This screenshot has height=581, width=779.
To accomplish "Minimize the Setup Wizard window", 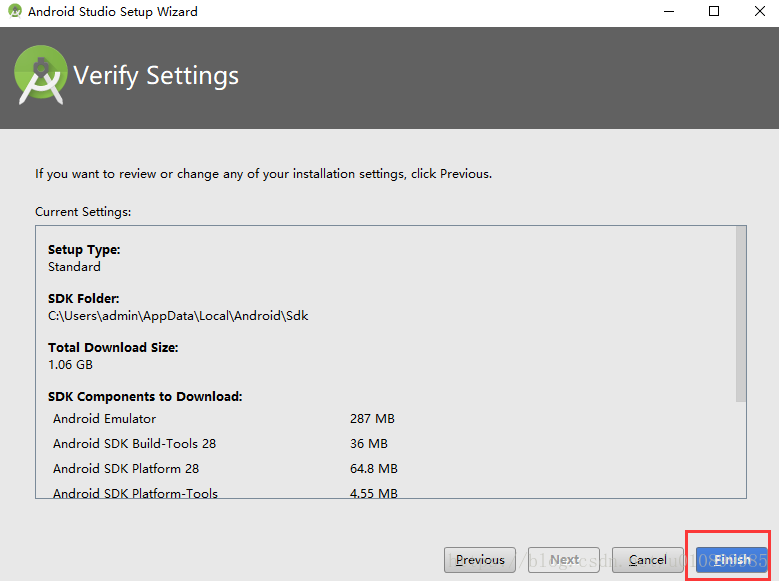I will pyautogui.click(x=669, y=11).
